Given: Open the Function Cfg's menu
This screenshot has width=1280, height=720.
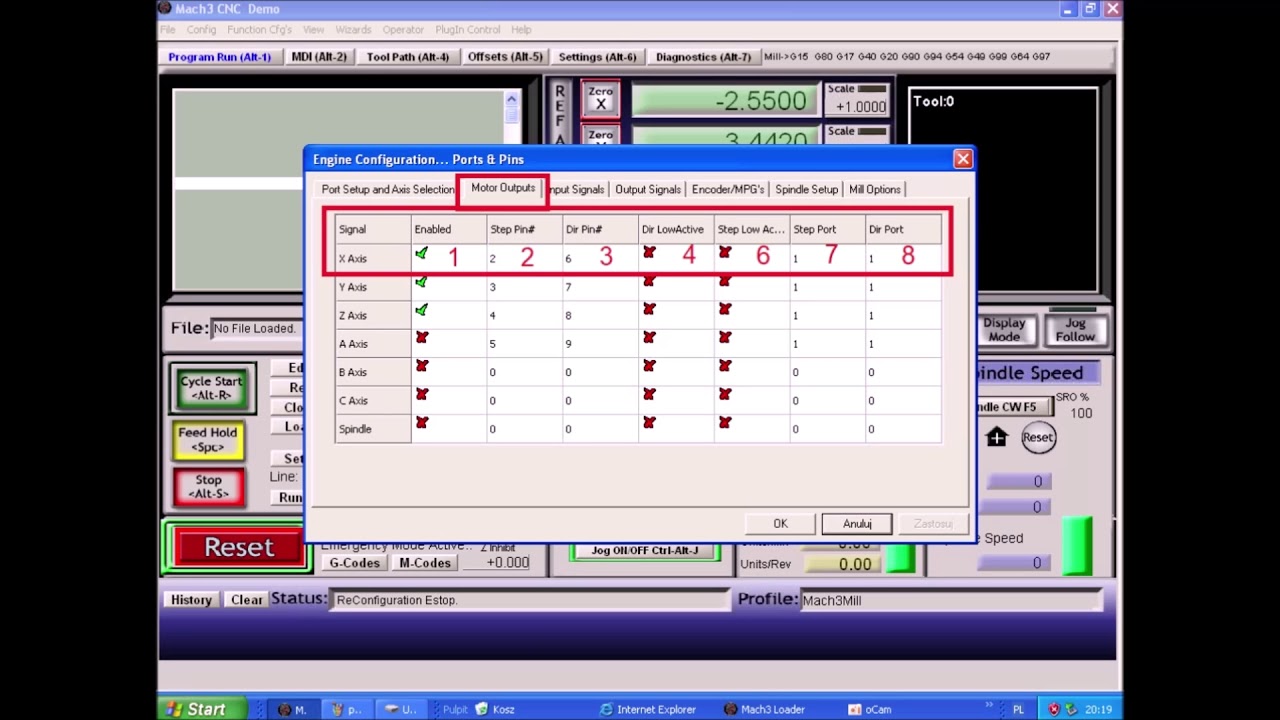Looking at the screenshot, I should [259, 30].
